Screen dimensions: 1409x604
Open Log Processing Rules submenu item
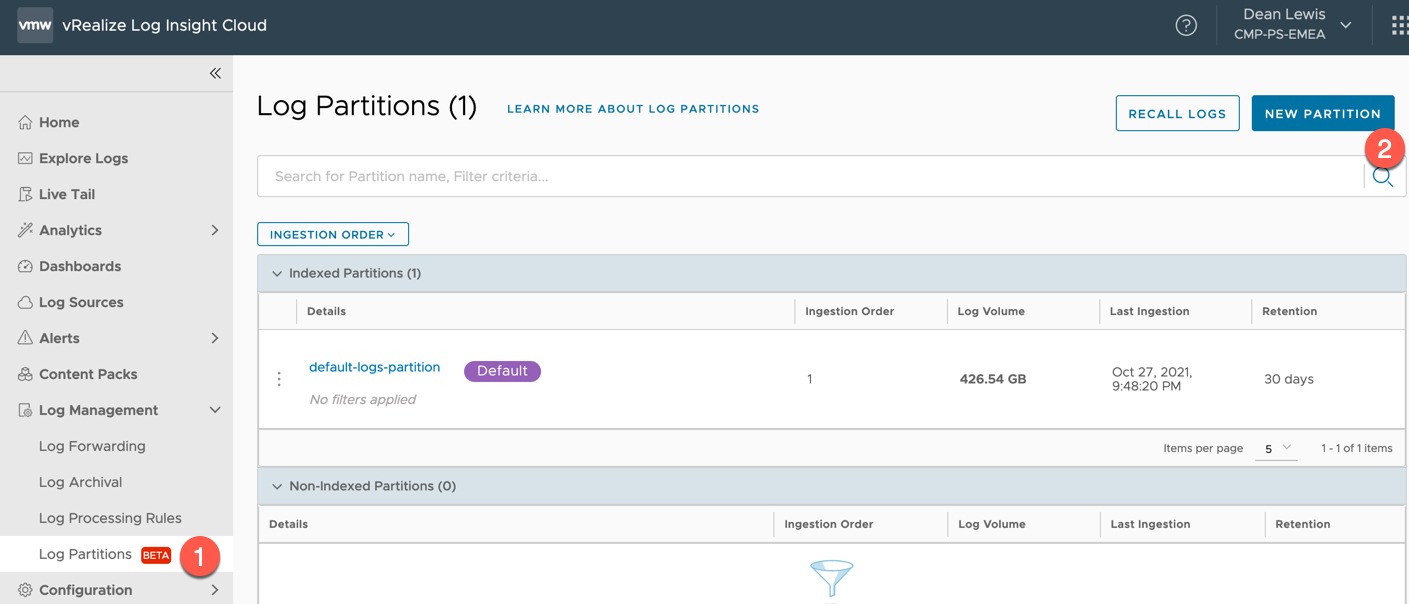click(110, 518)
